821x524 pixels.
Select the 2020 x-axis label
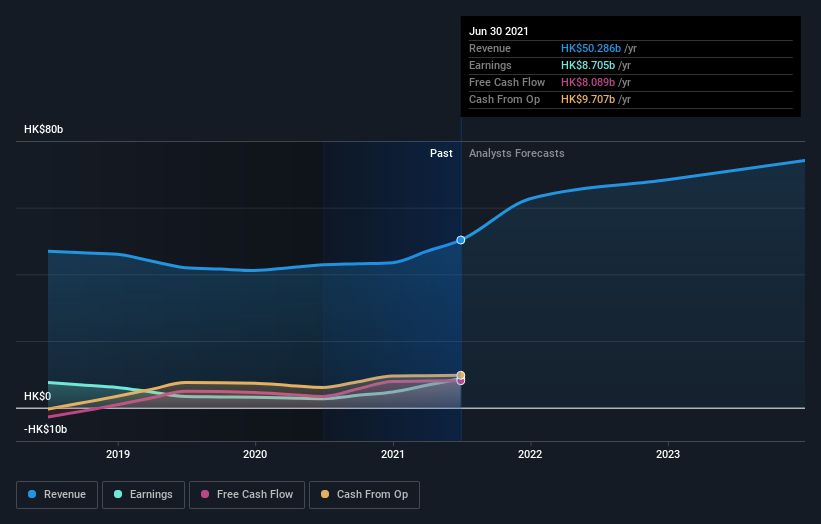(x=255, y=454)
